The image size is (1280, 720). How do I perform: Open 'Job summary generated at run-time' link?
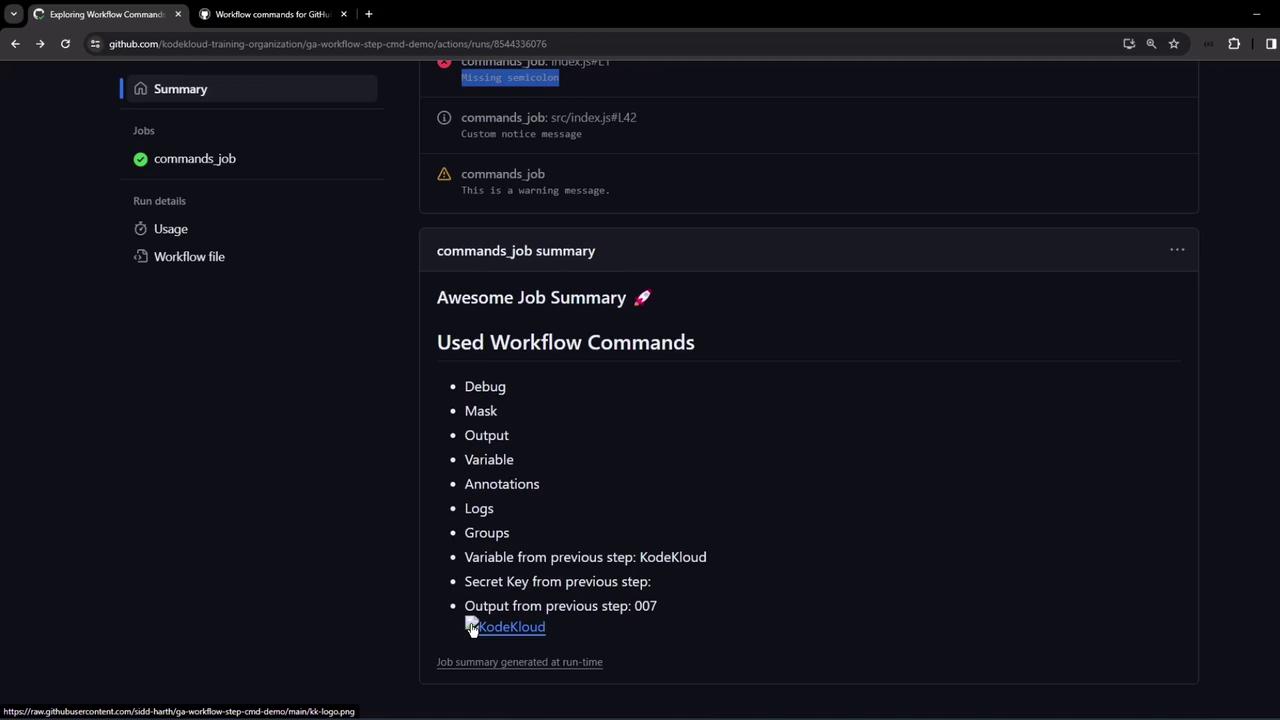click(x=520, y=662)
